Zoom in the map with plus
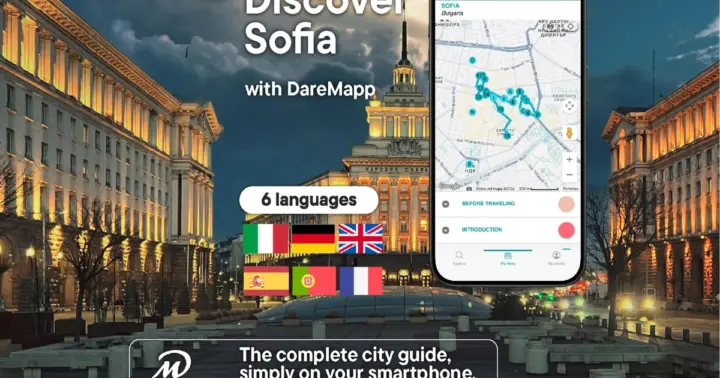The image size is (720, 378). tap(569, 159)
